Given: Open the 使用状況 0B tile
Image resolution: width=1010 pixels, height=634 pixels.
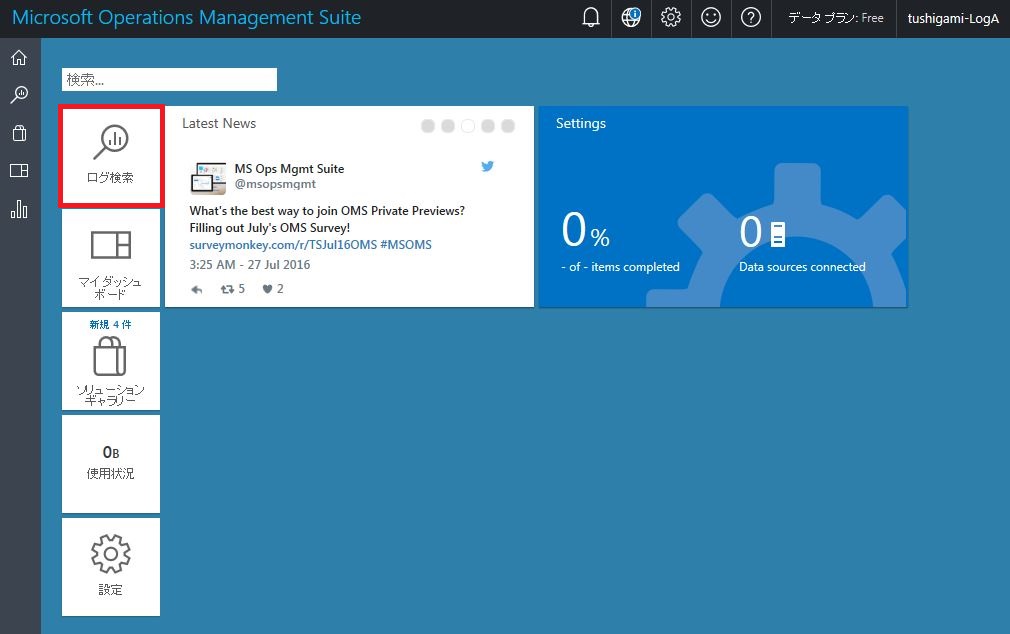Looking at the screenshot, I should pyautogui.click(x=111, y=464).
